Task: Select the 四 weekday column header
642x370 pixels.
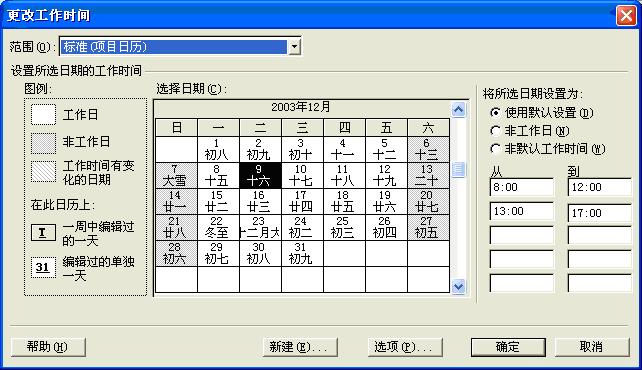Action: (345, 128)
